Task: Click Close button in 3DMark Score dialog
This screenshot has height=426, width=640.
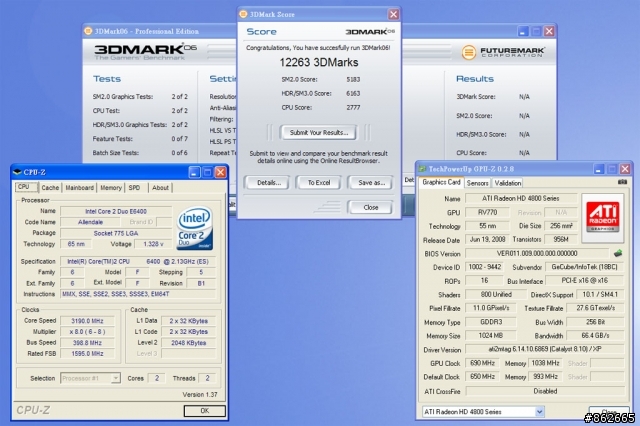Action: (x=371, y=207)
